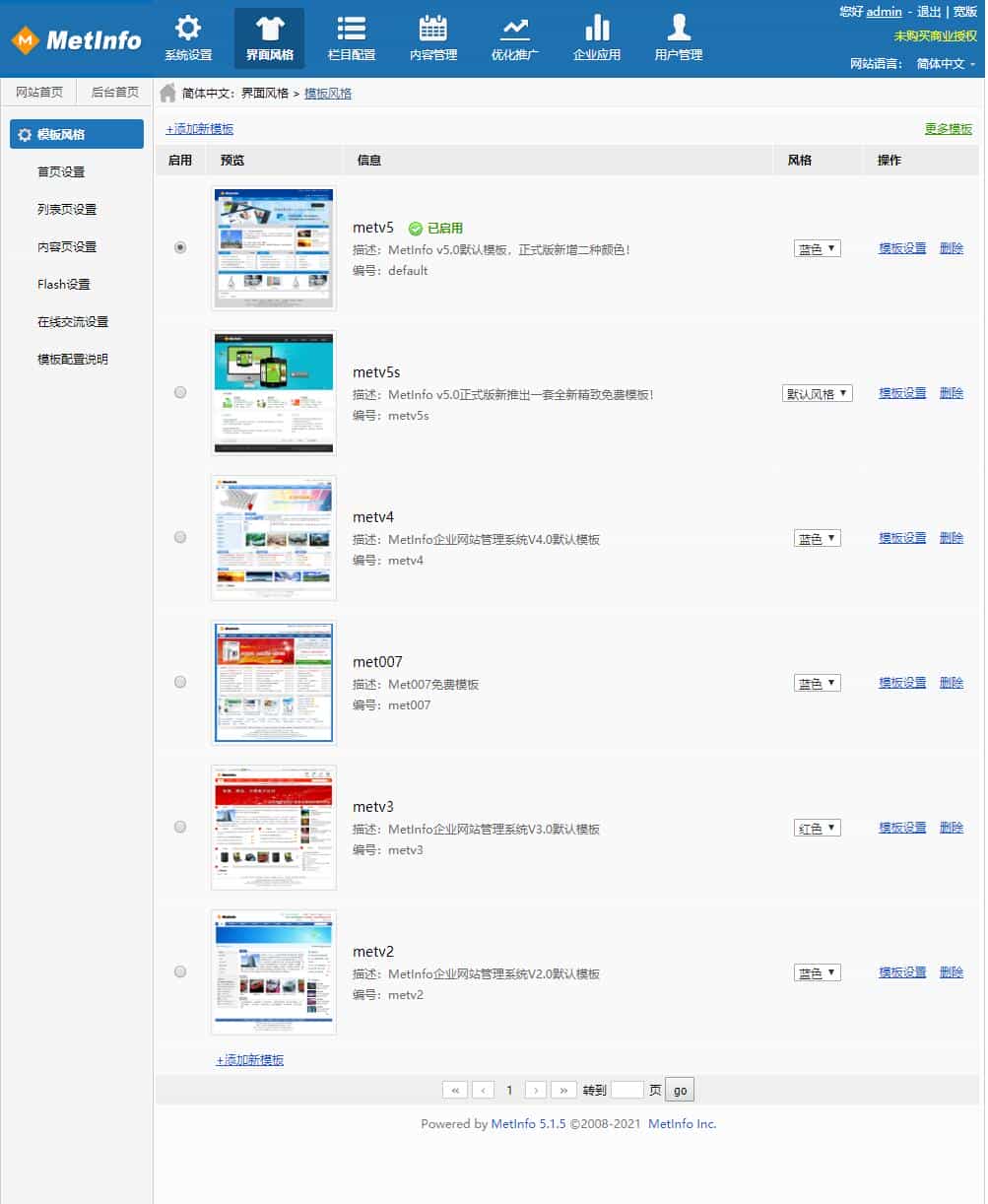Open the metv3 红色 style dropdown
This screenshot has width=988, height=1204.
coord(818,828)
